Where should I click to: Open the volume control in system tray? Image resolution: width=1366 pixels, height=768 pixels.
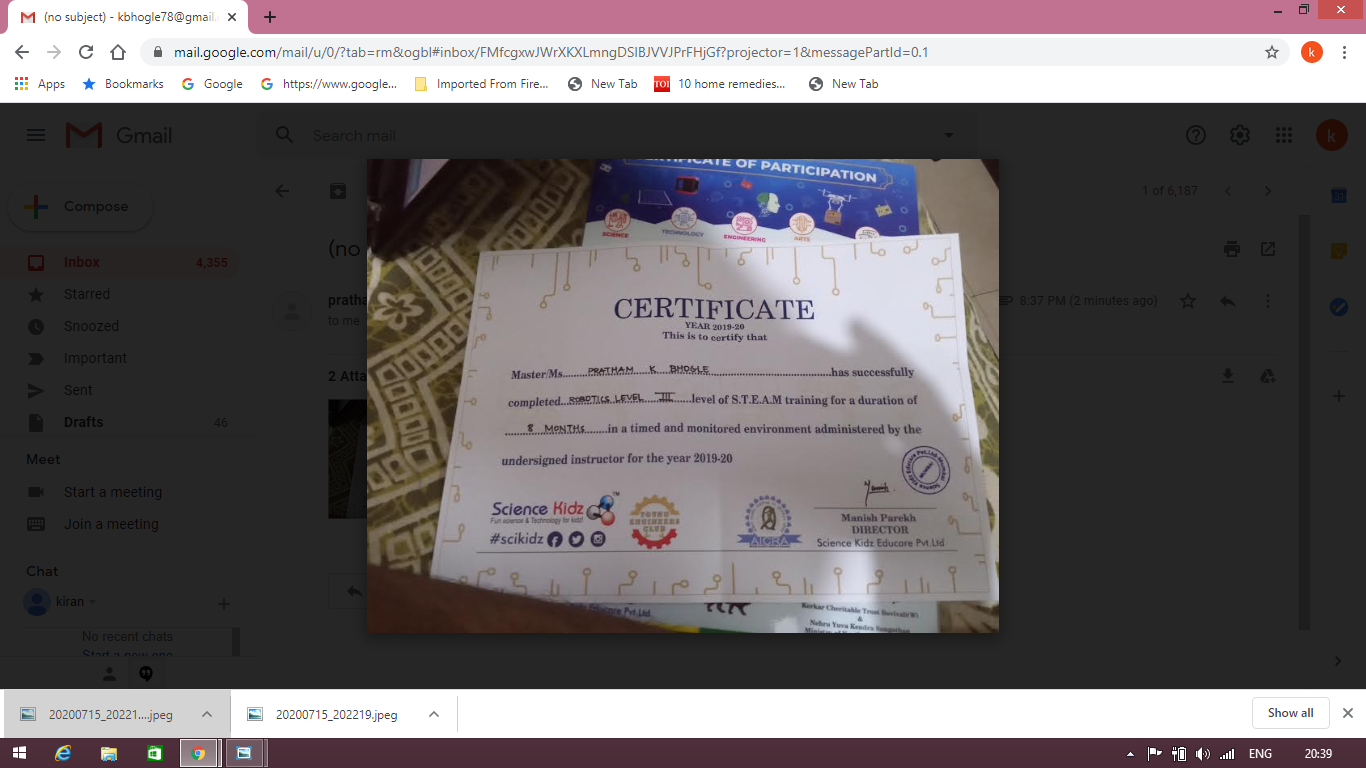pyautogui.click(x=1202, y=754)
